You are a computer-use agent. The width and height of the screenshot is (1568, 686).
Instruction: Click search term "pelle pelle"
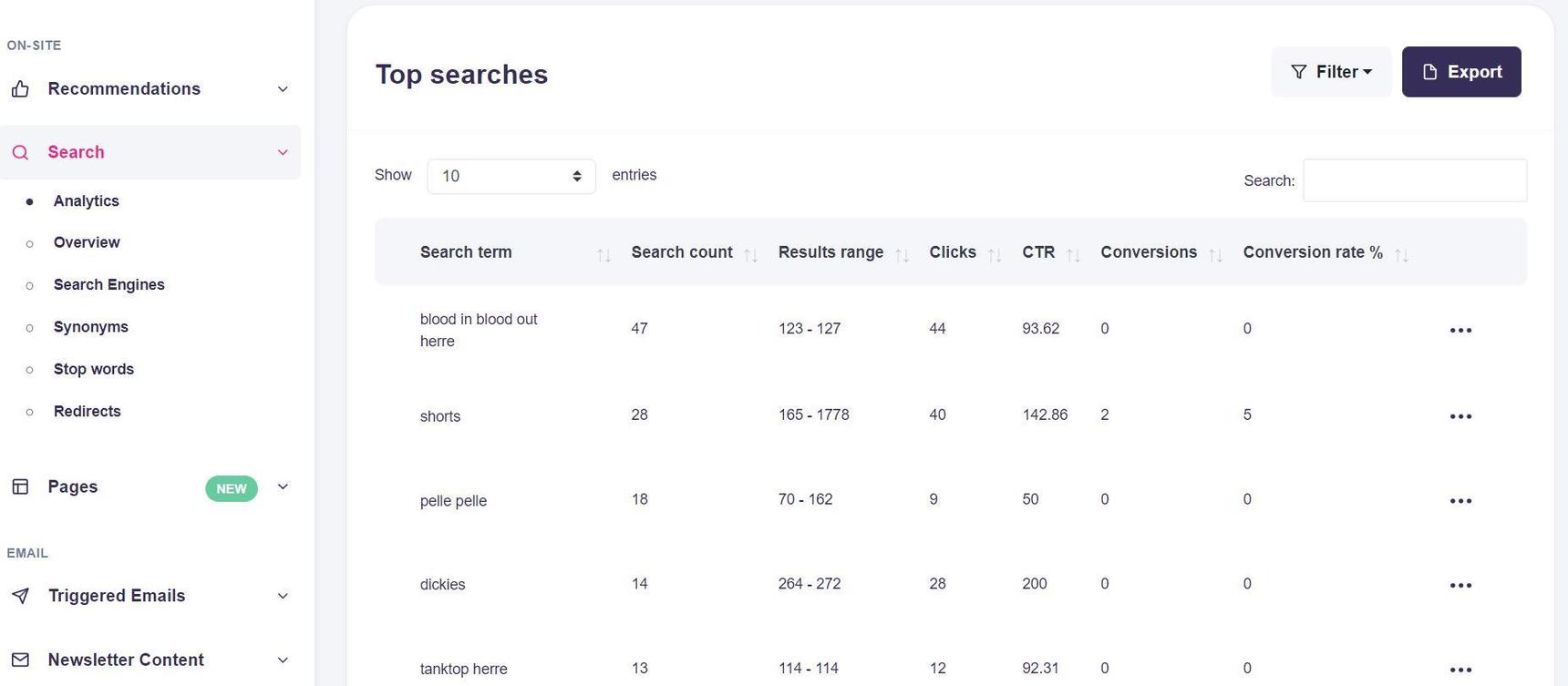[453, 501]
